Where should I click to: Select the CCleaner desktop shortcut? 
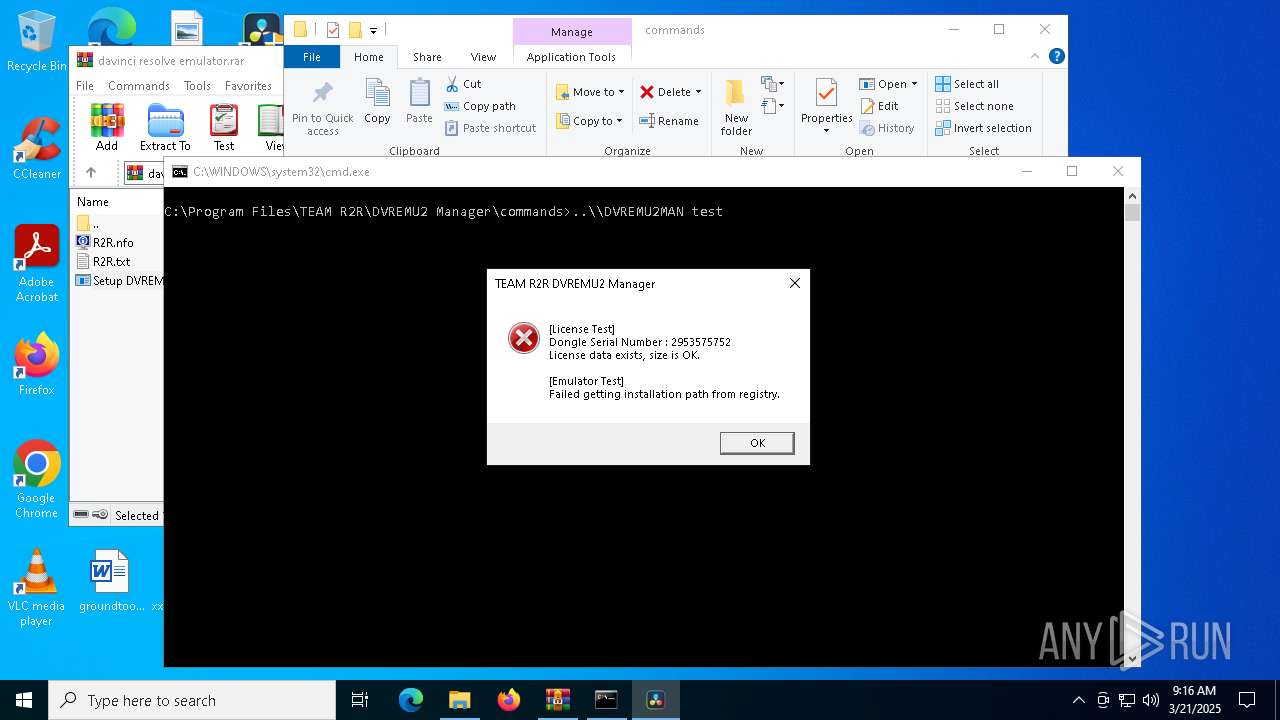[37, 148]
